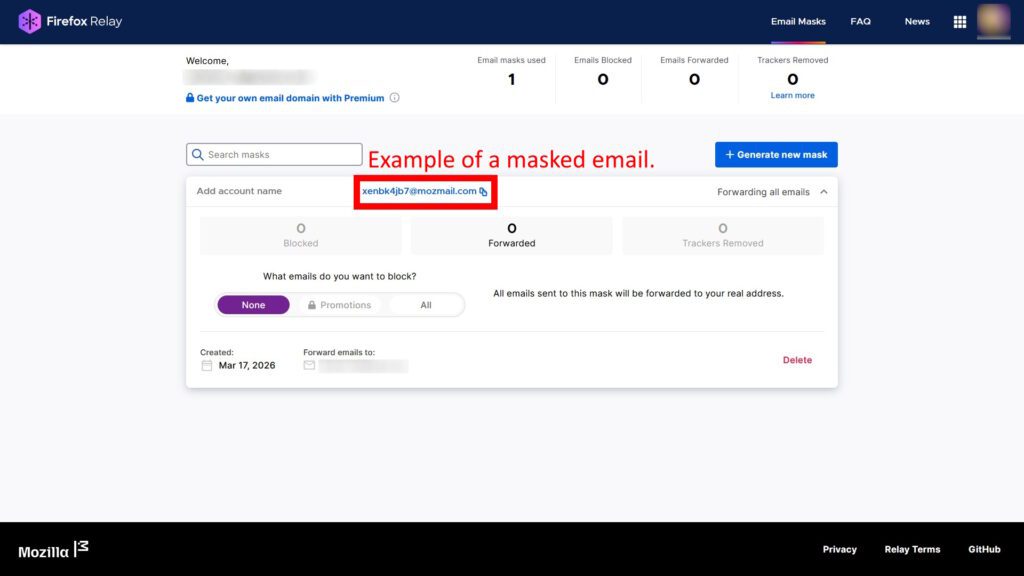This screenshot has height=576, width=1024.
Task: Collapse the mask details chevron
Action: click(824, 192)
